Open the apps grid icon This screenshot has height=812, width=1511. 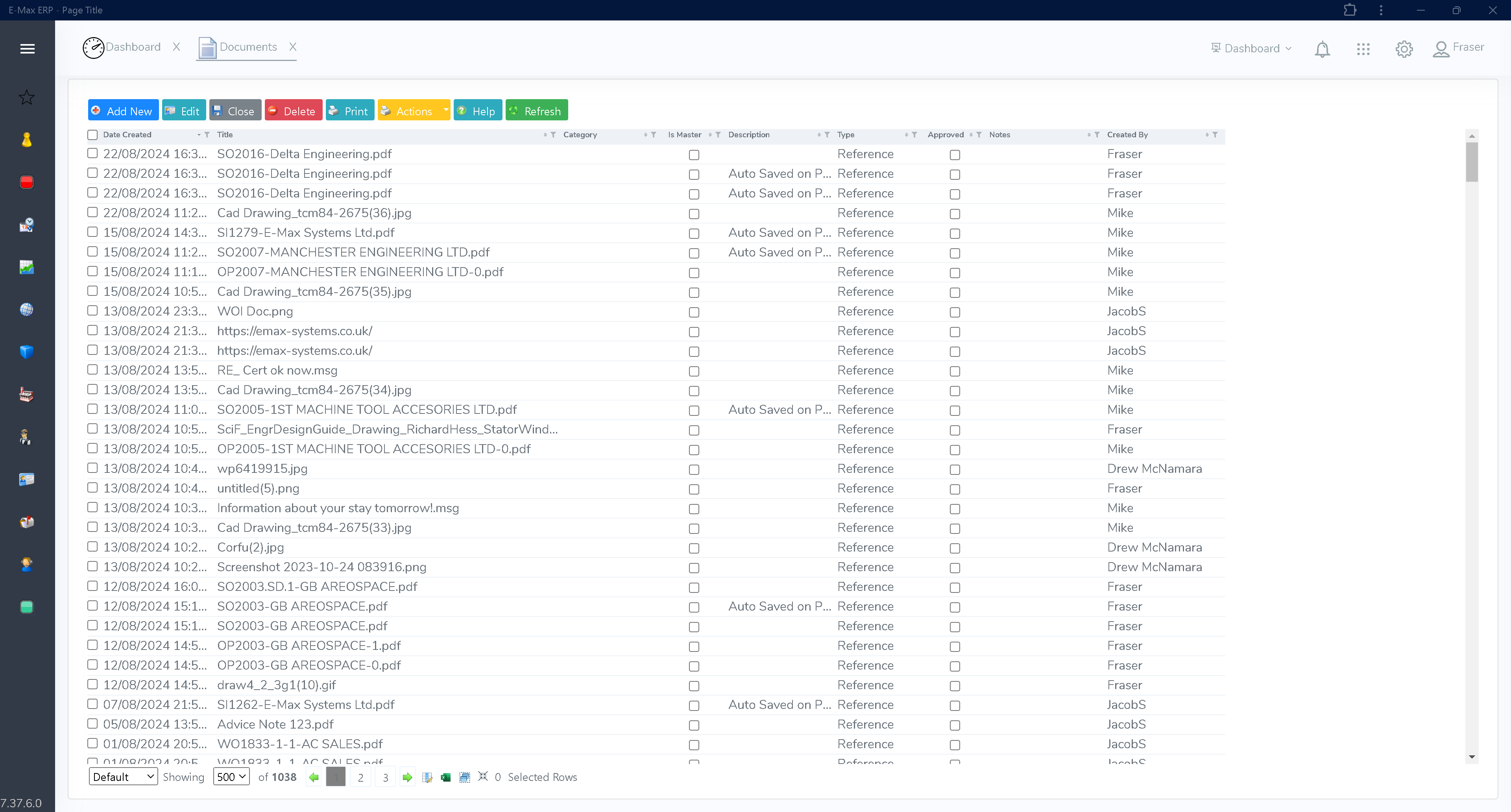(1363, 49)
